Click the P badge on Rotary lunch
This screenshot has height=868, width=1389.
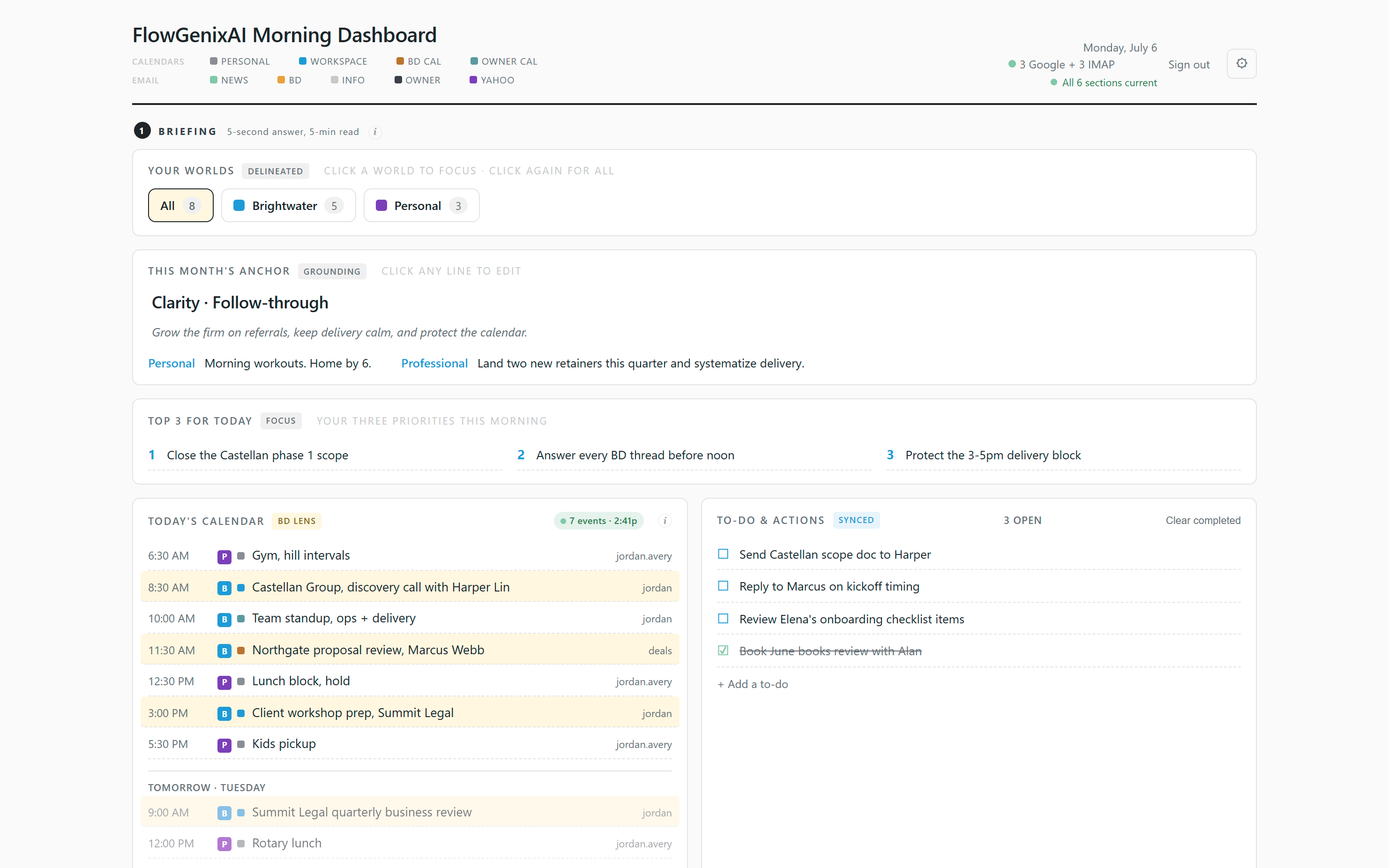(224, 844)
